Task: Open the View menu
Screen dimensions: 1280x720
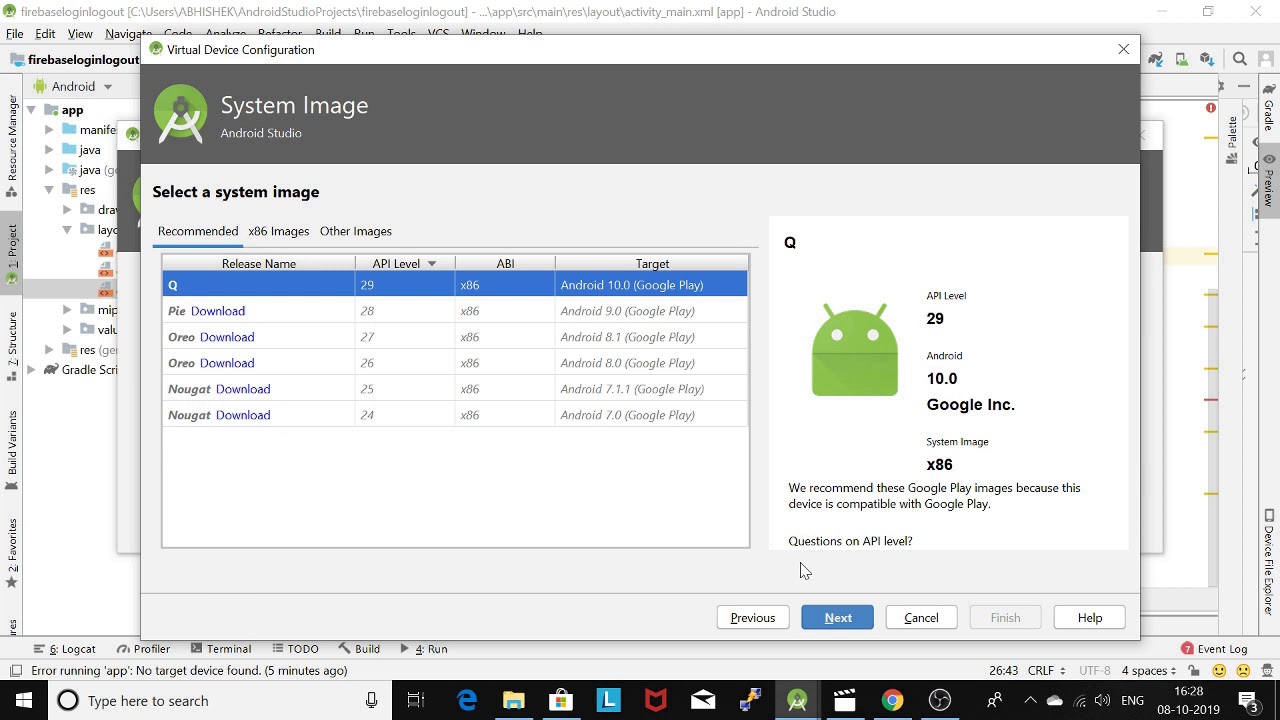Action: click(80, 33)
